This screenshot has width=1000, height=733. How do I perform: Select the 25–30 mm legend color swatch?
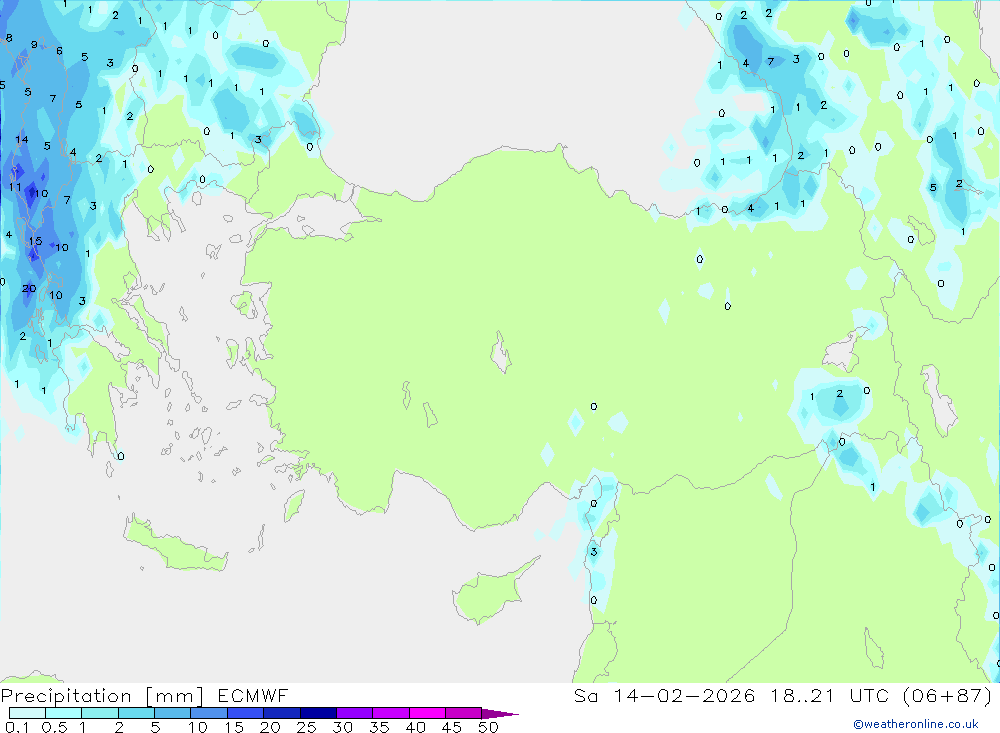pos(318,713)
